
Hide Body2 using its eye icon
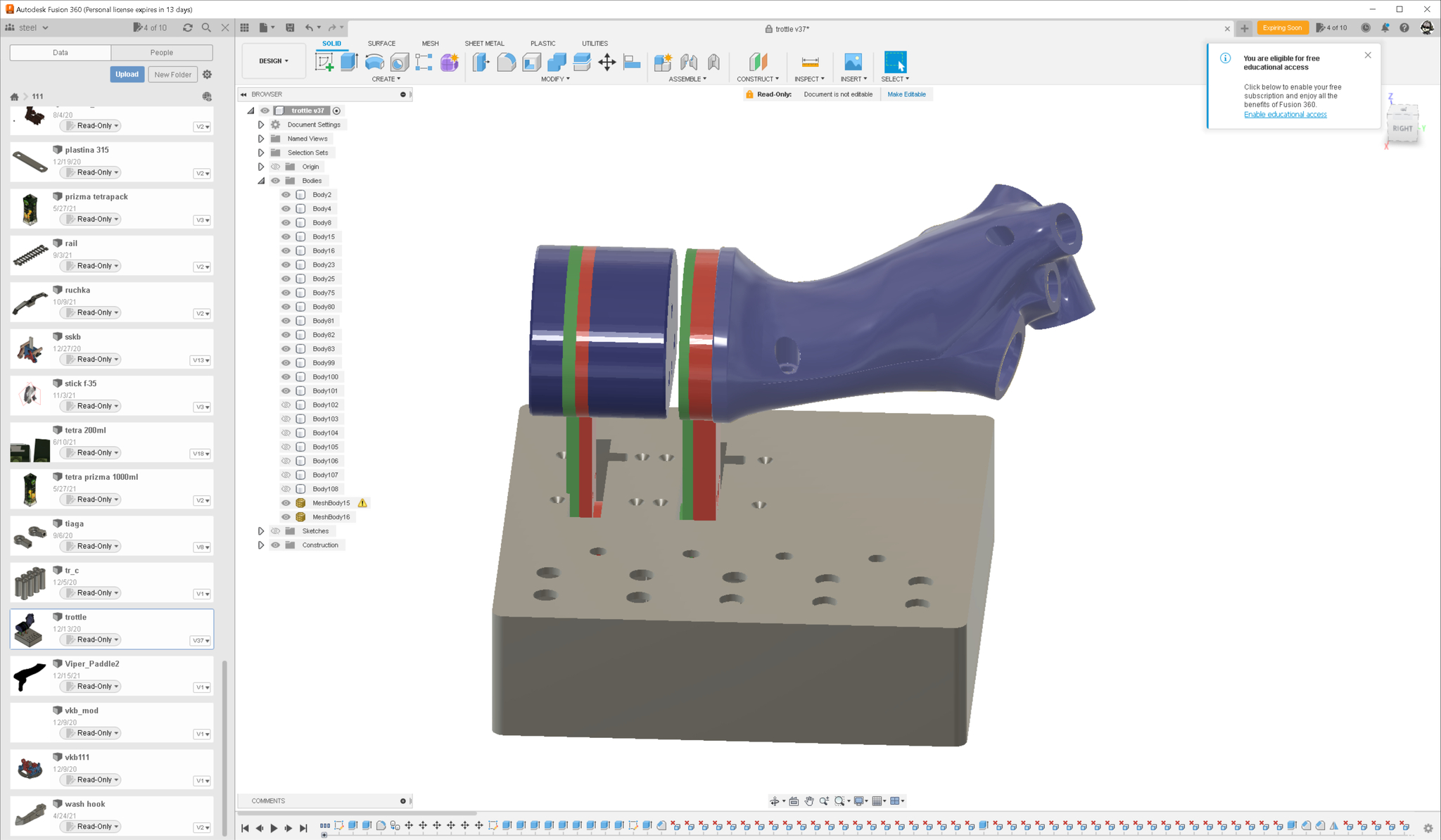pyautogui.click(x=286, y=195)
